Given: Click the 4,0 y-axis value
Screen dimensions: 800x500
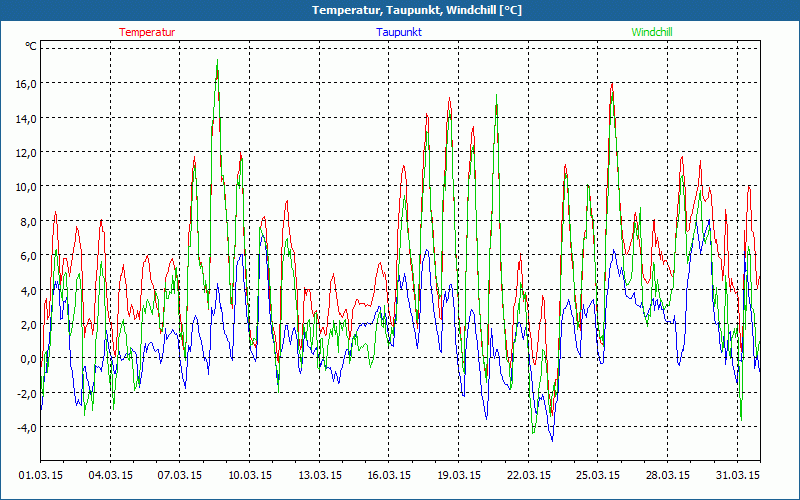Looking at the screenshot, I should [x=29, y=290].
